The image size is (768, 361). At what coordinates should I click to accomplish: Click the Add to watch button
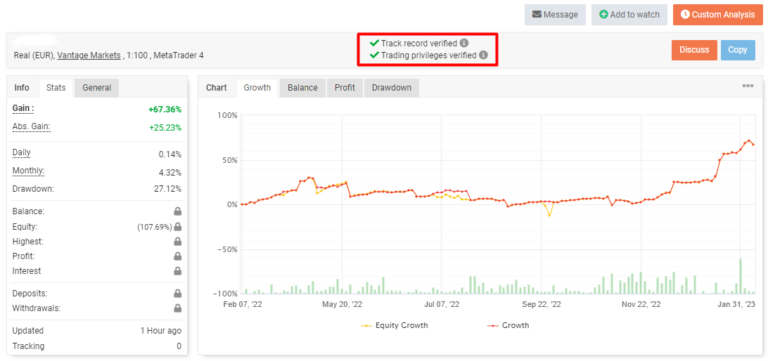click(x=629, y=15)
